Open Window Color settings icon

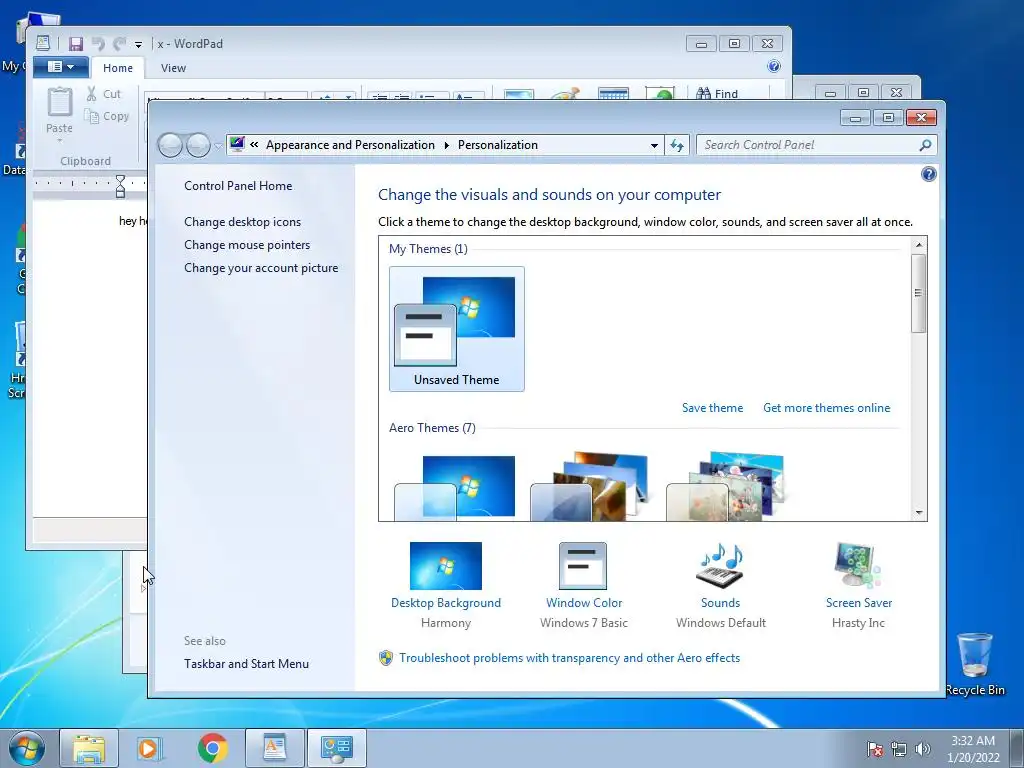point(583,566)
